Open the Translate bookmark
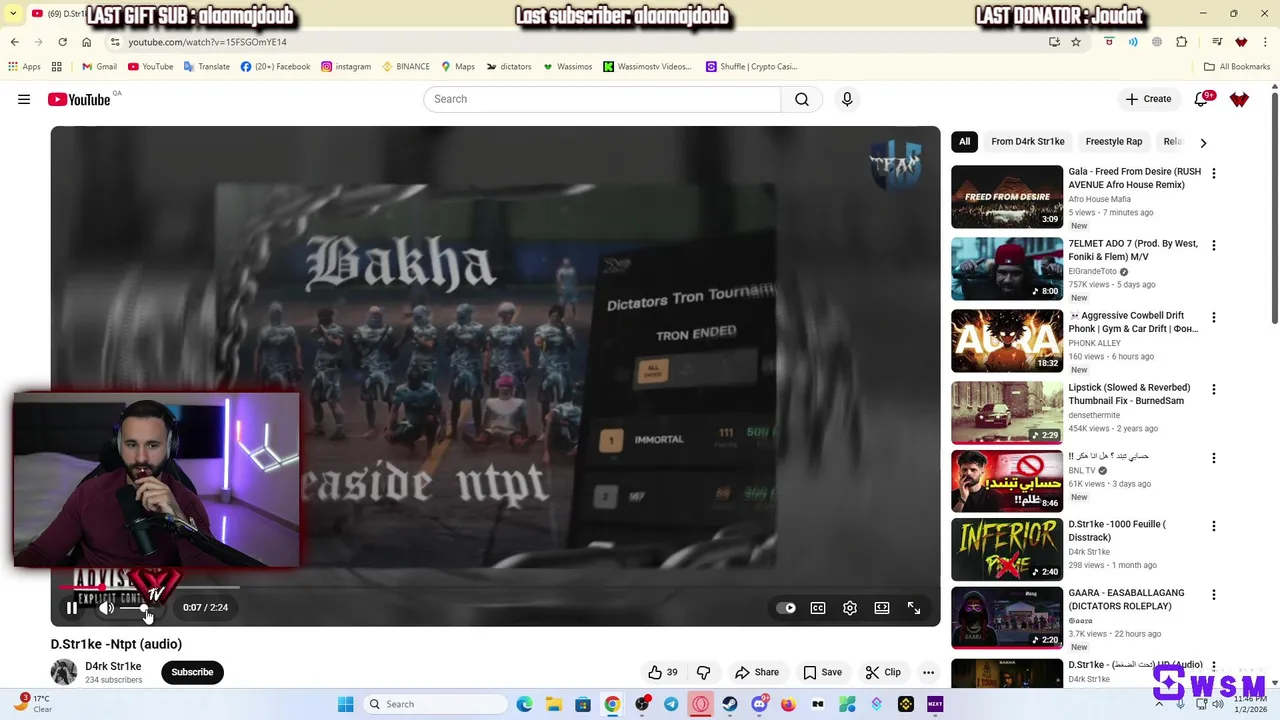 pyautogui.click(x=206, y=67)
